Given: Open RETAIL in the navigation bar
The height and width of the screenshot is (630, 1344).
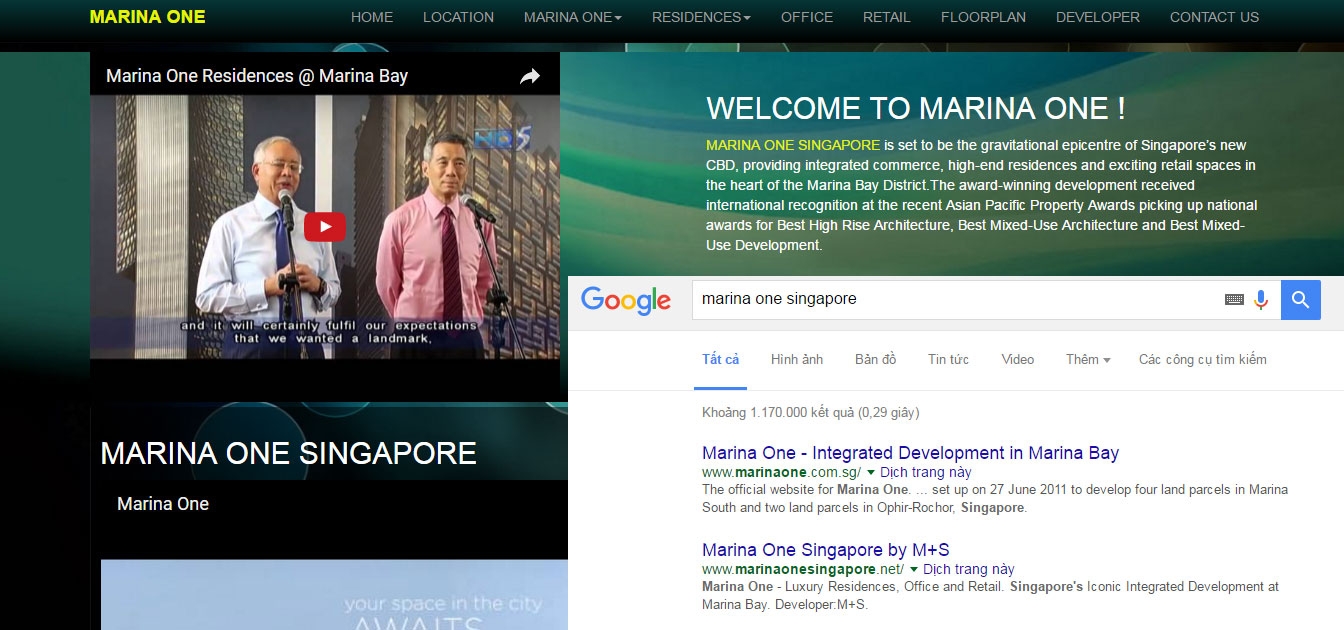Looking at the screenshot, I should [887, 17].
